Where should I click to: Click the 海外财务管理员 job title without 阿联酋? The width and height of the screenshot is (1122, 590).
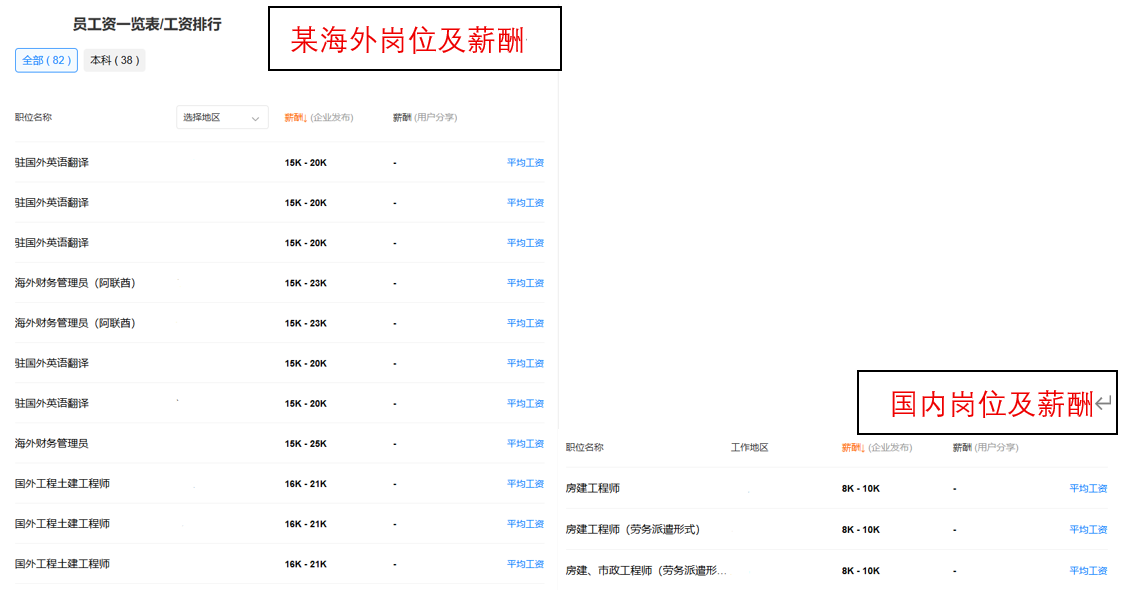point(52,444)
